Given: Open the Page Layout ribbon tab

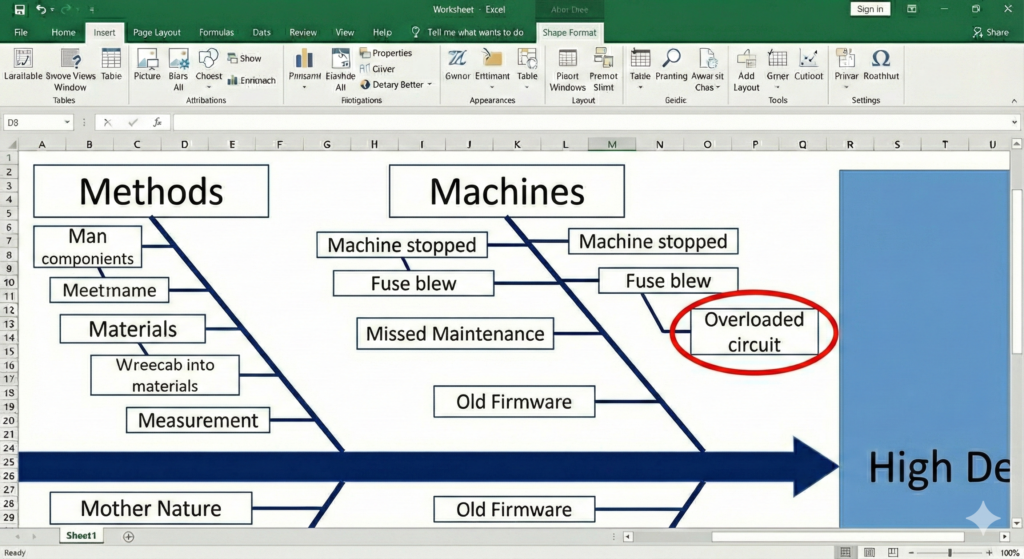Looking at the screenshot, I should (156, 32).
